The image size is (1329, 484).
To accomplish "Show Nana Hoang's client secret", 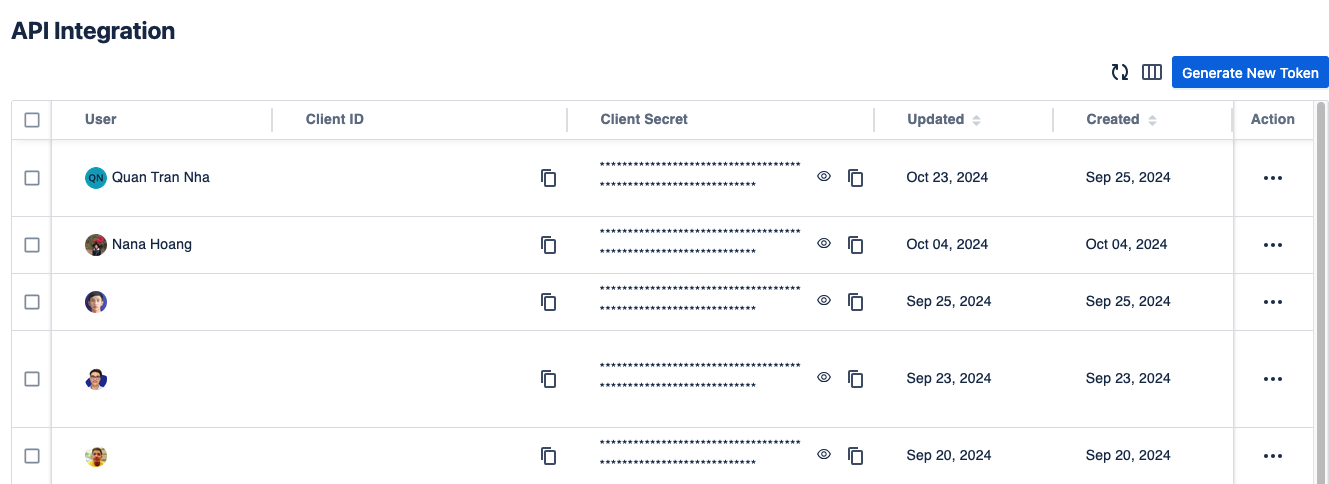I will (x=824, y=243).
